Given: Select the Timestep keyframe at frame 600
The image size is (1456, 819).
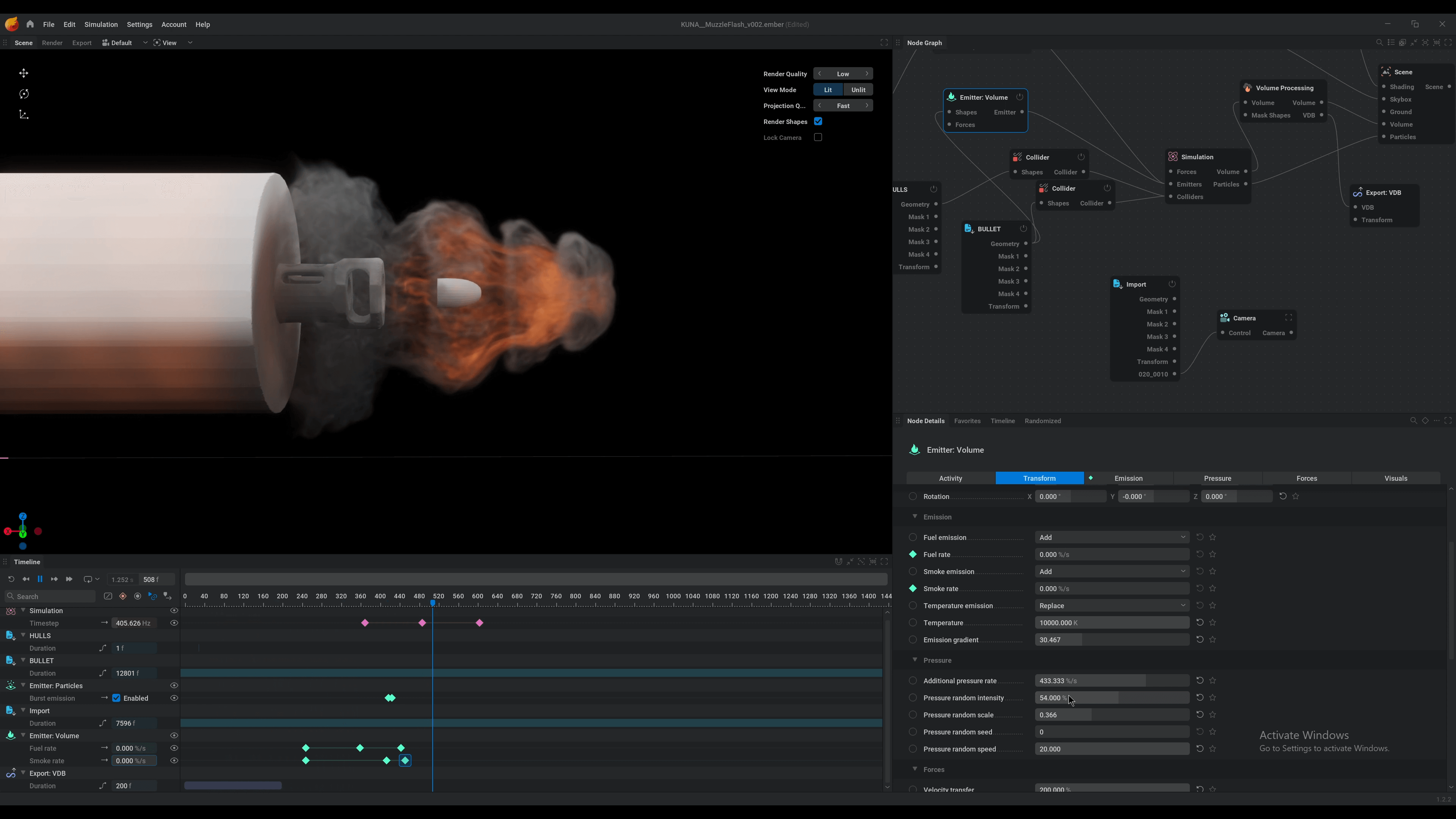Looking at the screenshot, I should (479, 623).
